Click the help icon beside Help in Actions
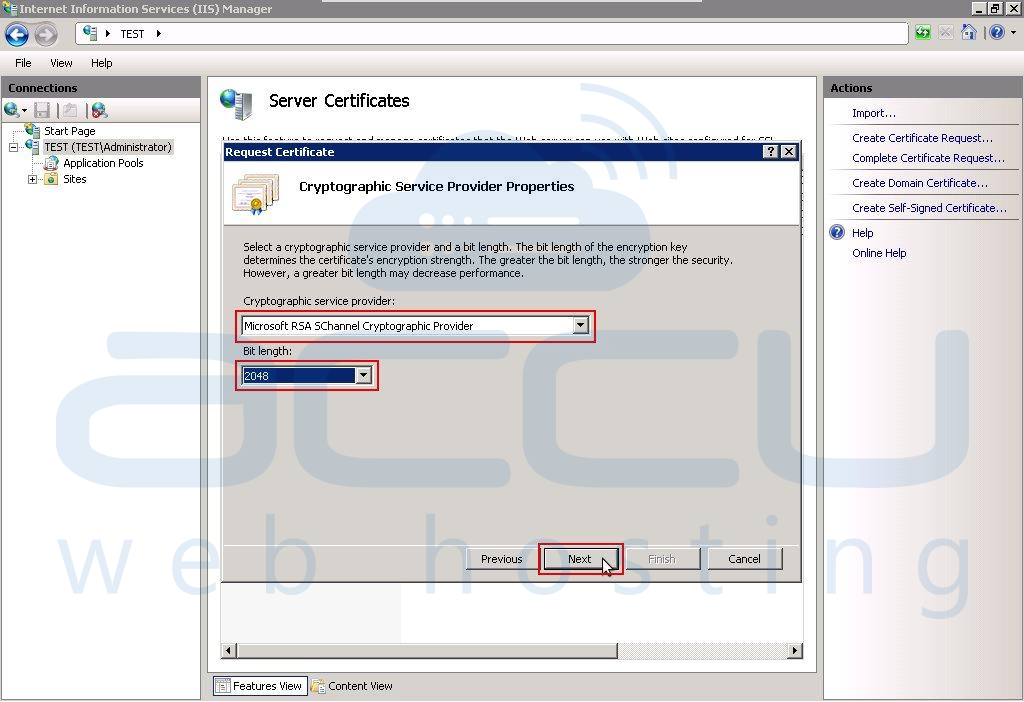Image resolution: width=1024 pixels, height=702 pixels. (x=837, y=232)
